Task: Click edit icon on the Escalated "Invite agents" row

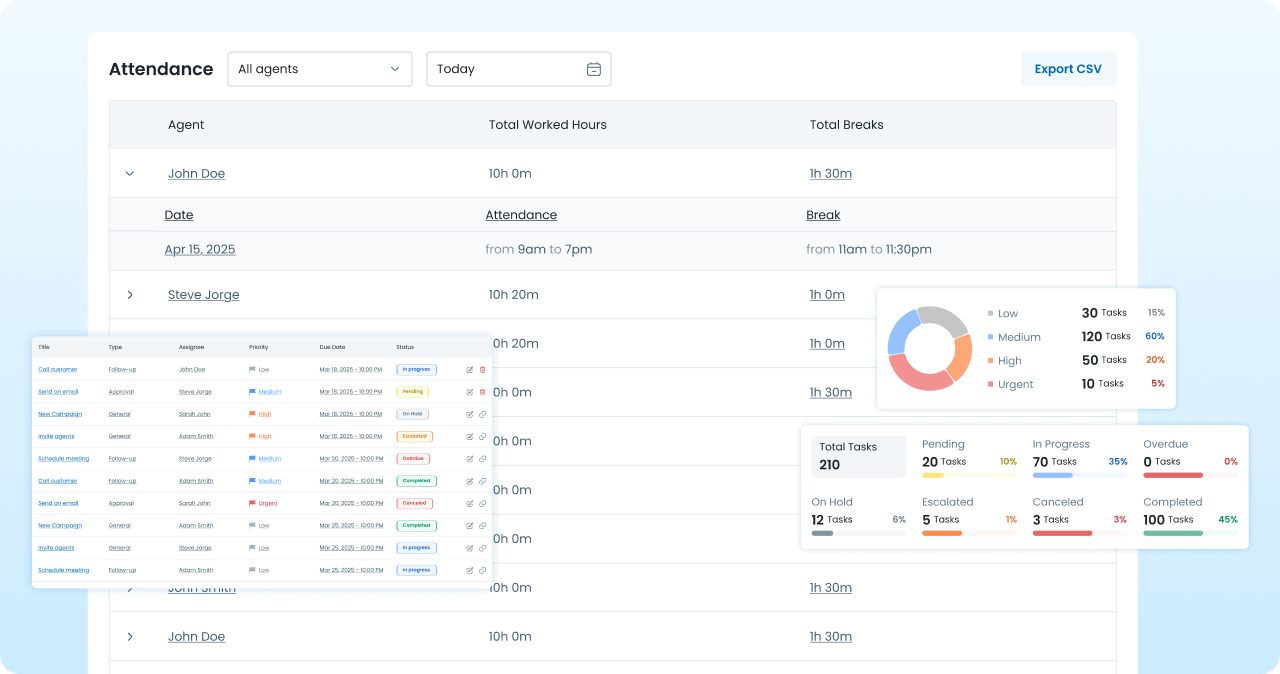Action: click(470, 436)
